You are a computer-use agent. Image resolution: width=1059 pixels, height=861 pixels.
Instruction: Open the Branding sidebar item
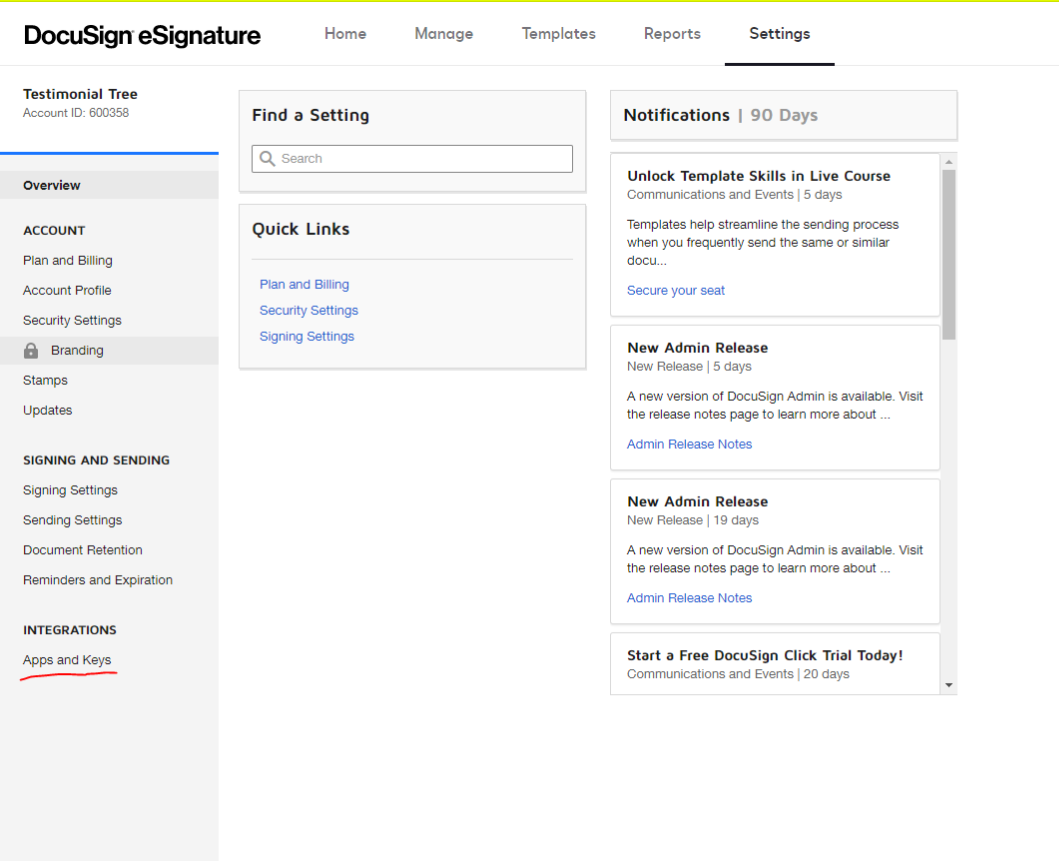pos(109,350)
